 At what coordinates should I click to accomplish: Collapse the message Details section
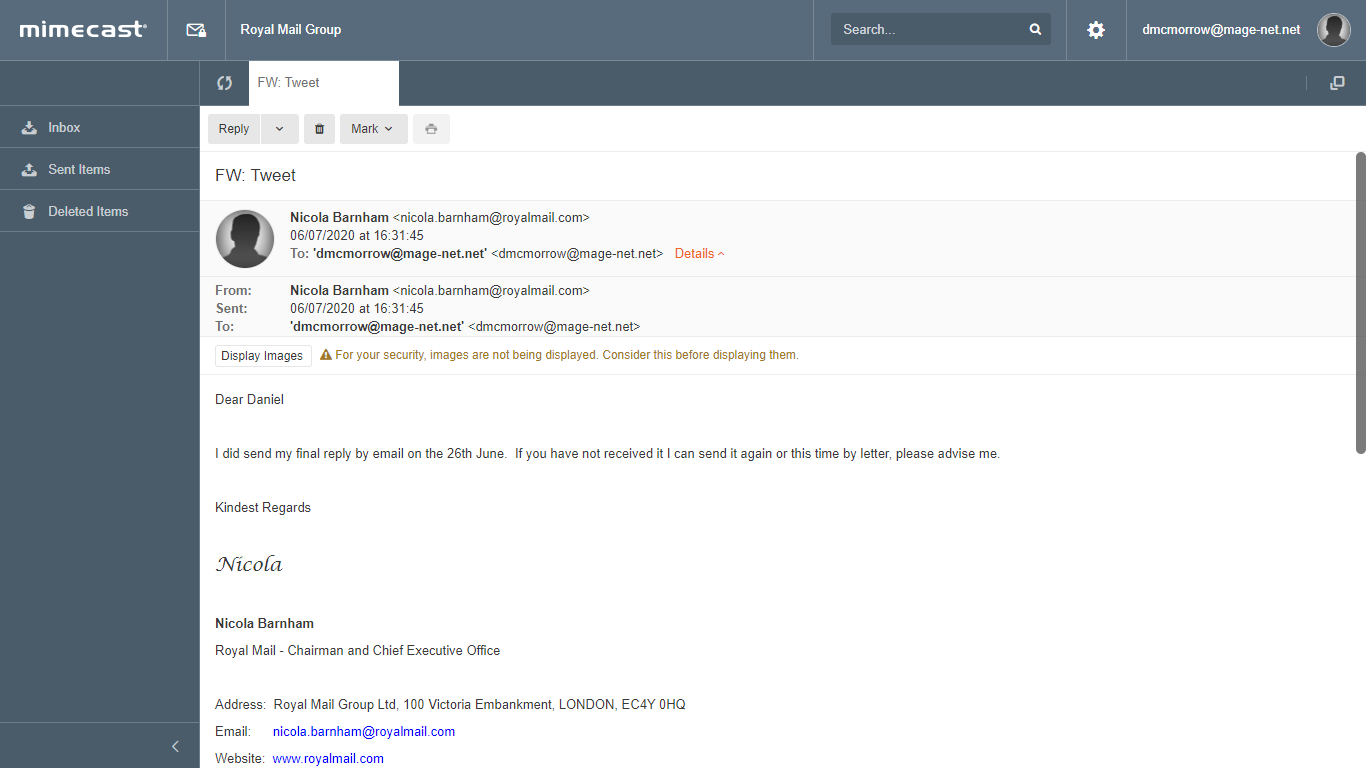[x=699, y=254]
